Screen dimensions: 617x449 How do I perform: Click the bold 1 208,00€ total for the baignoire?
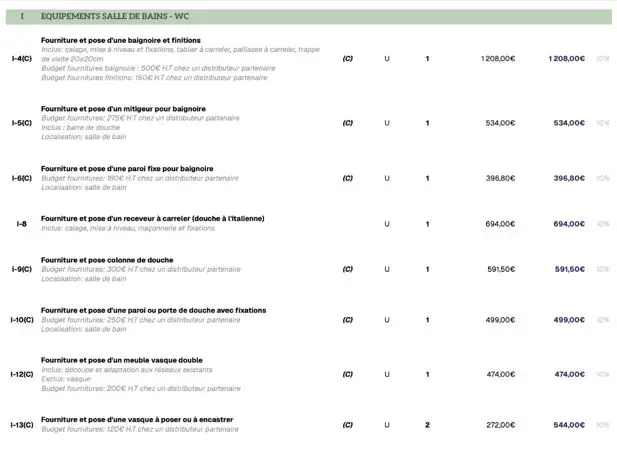[566, 59]
